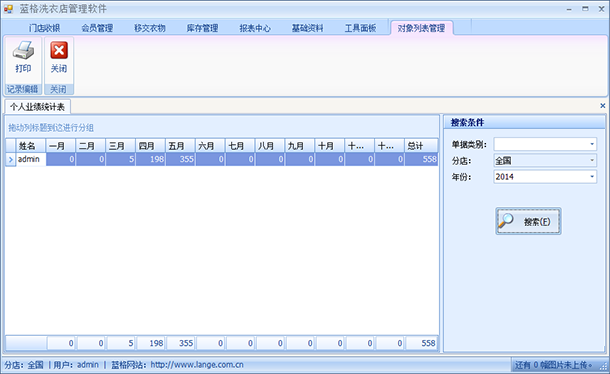Image resolution: width=610 pixels, height=374 pixels.
Task: Sort by the 十月 column header
Action: [330, 146]
